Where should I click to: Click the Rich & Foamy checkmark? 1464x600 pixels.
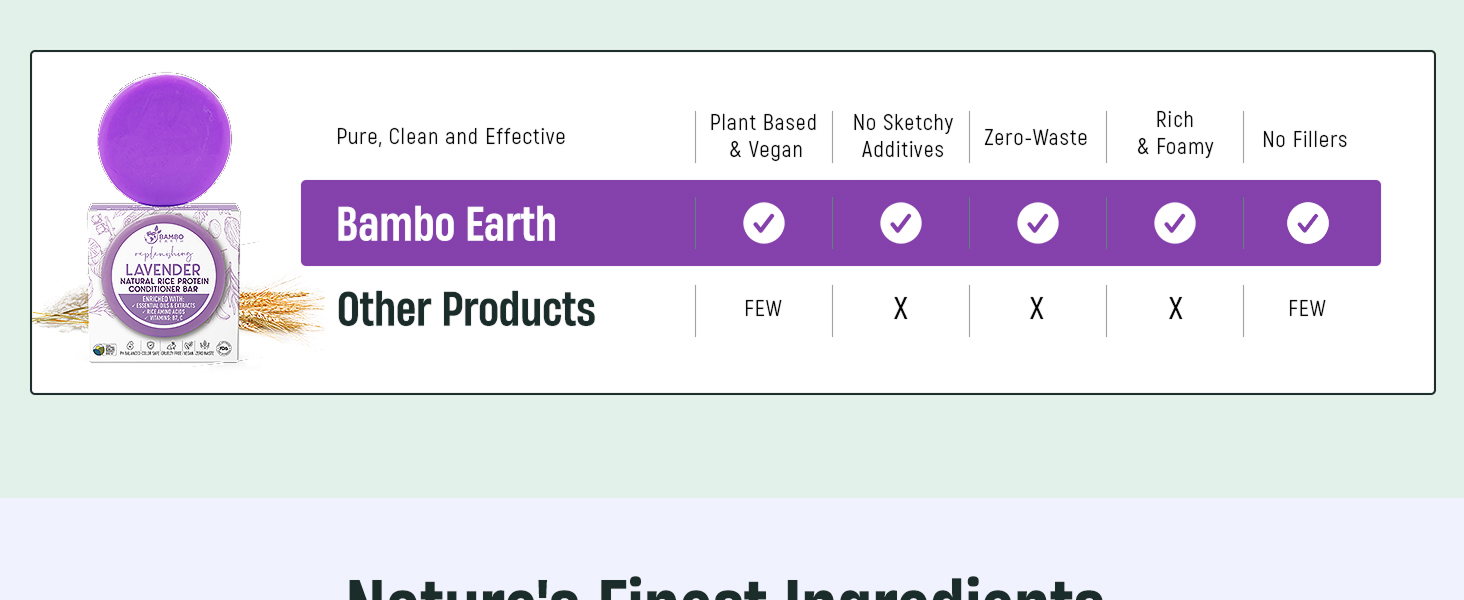[1175, 223]
